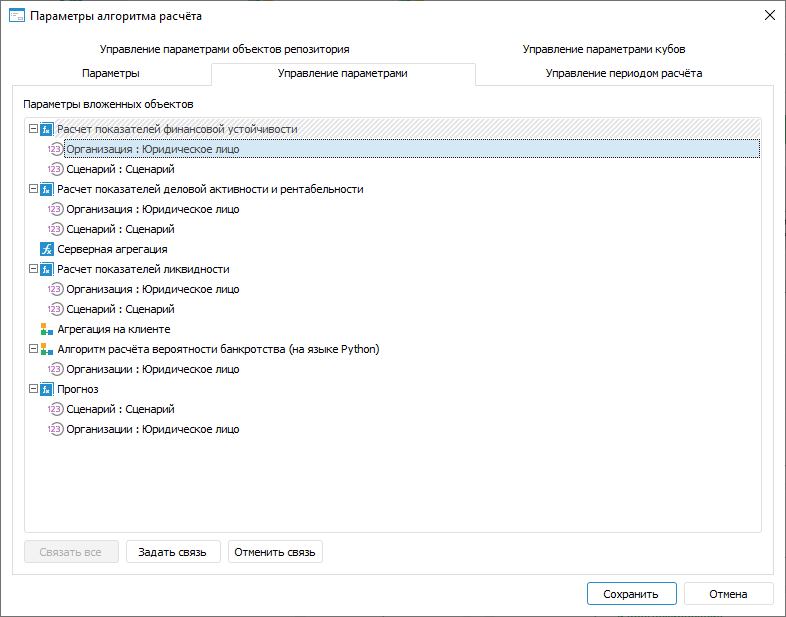Collapse the Прогноз tree node
This screenshot has height=617, width=786.
[x=33, y=389]
